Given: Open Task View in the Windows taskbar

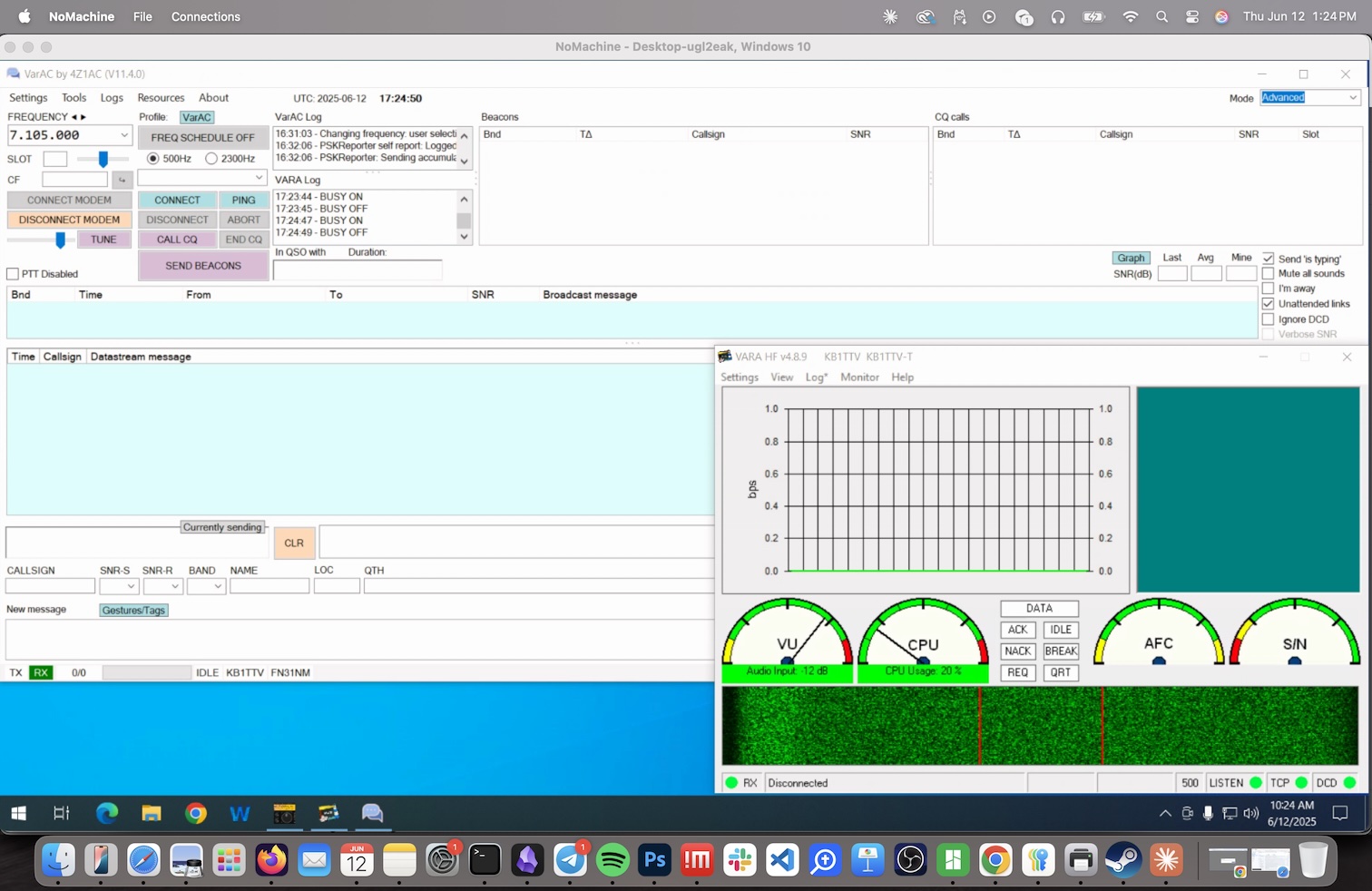Looking at the screenshot, I should coord(62,814).
